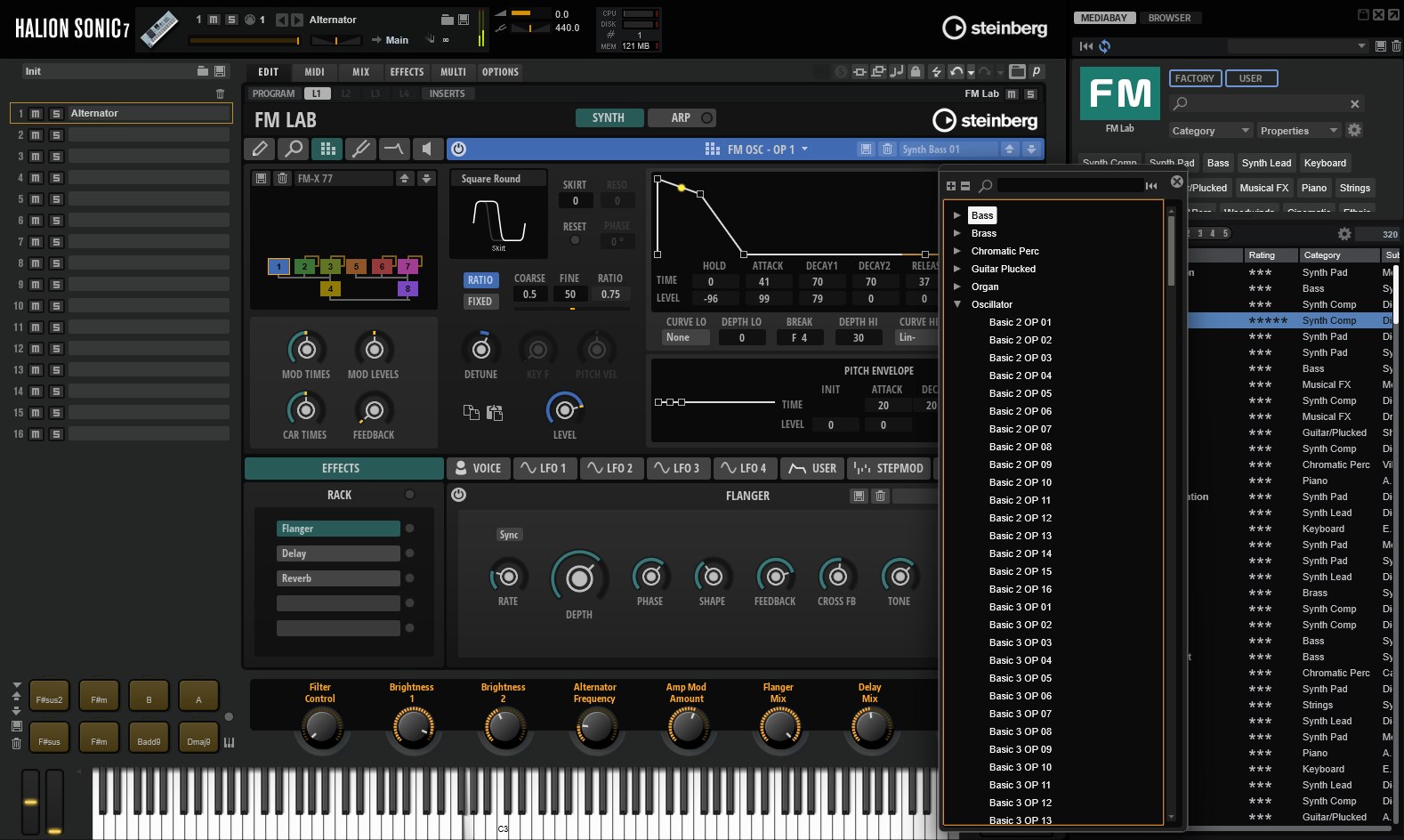The image size is (1404, 840).
Task: Click the MediaBay search input field
Action: [1267, 104]
